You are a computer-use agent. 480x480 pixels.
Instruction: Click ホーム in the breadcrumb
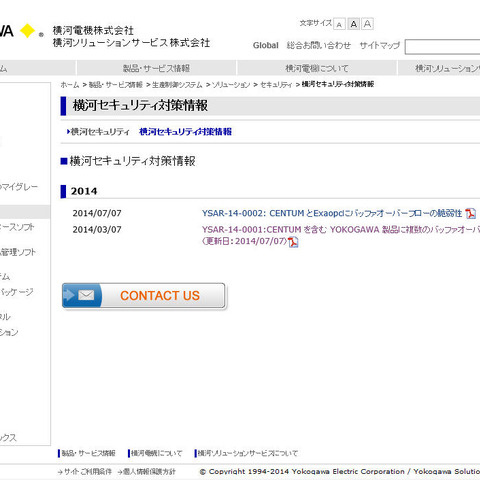point(70,85)
